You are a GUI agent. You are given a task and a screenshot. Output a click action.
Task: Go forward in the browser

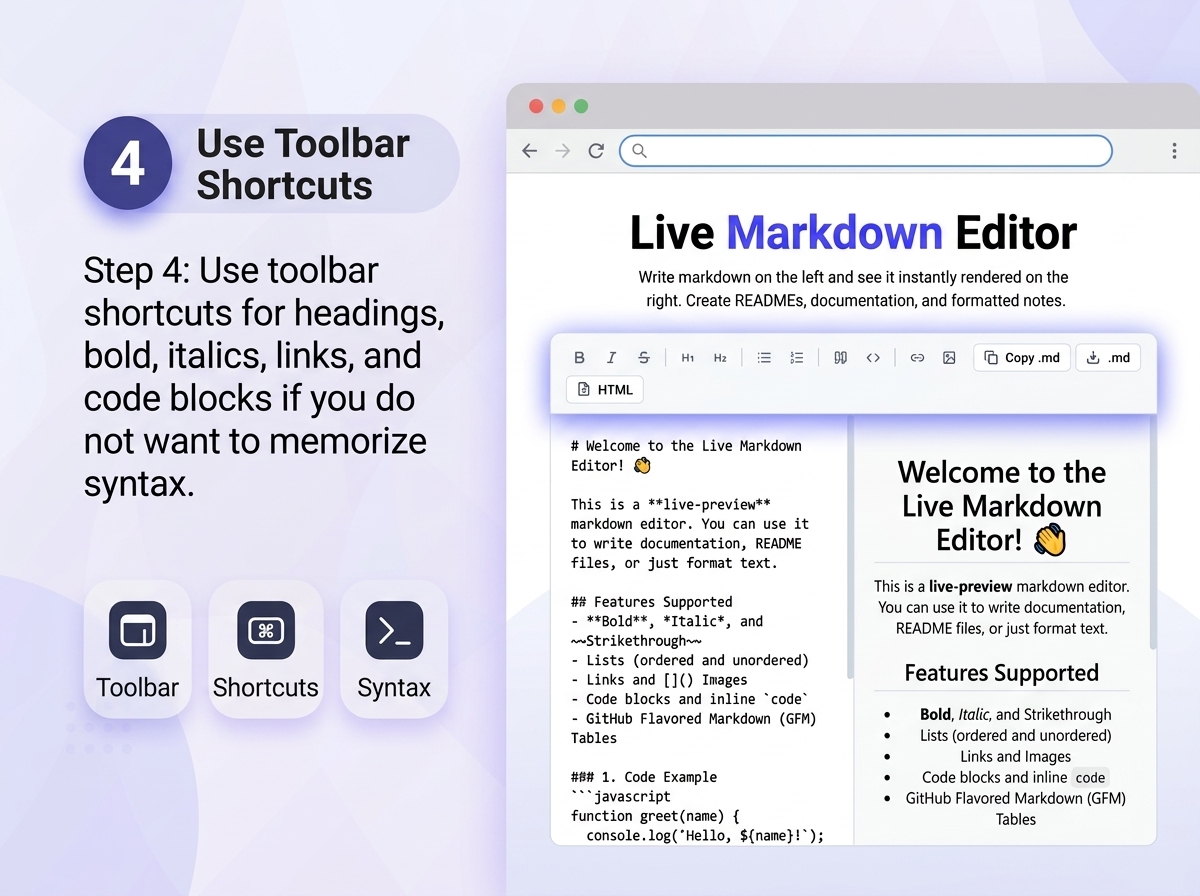pyautogui.click(x=563, y=151)
